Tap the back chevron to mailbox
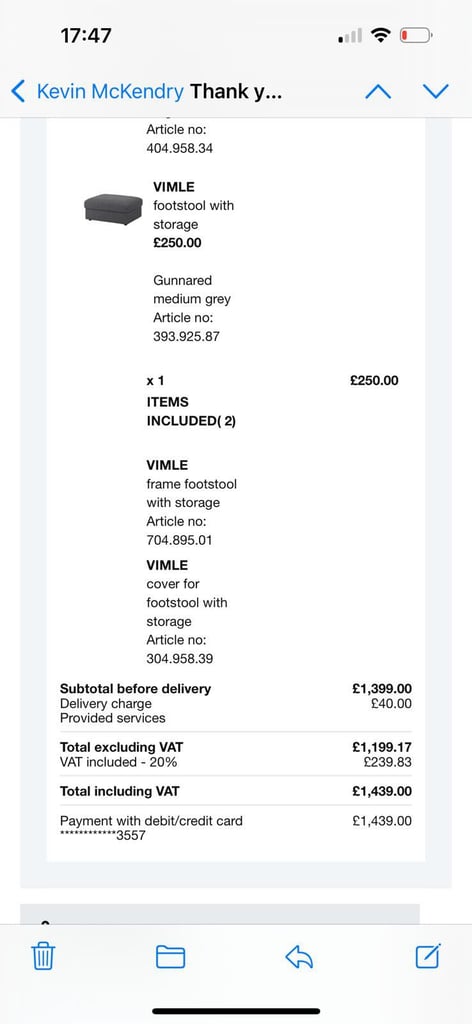The image size is (472, 1024). [18, 91]
